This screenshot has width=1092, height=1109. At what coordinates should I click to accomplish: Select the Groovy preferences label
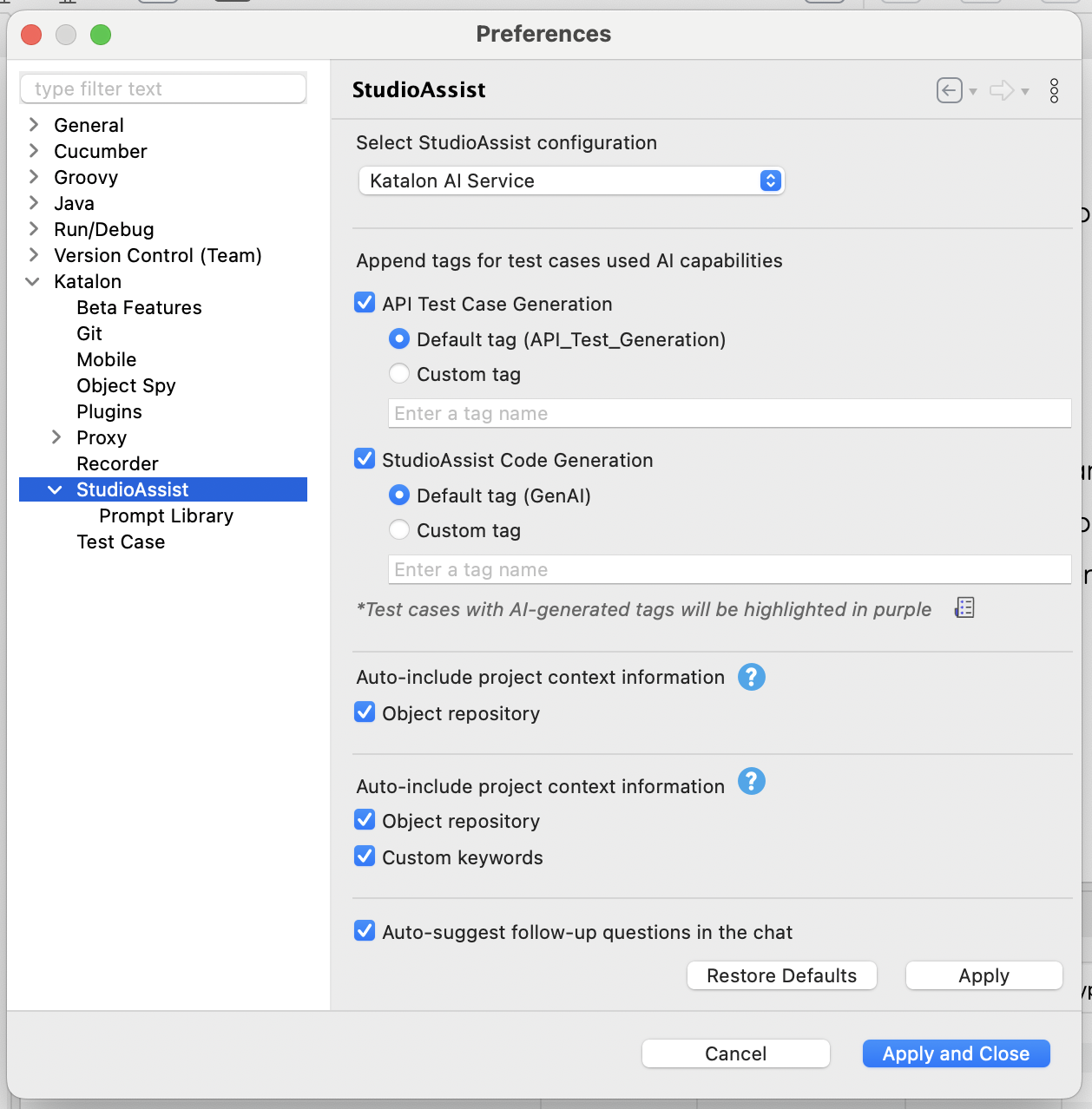86,177
